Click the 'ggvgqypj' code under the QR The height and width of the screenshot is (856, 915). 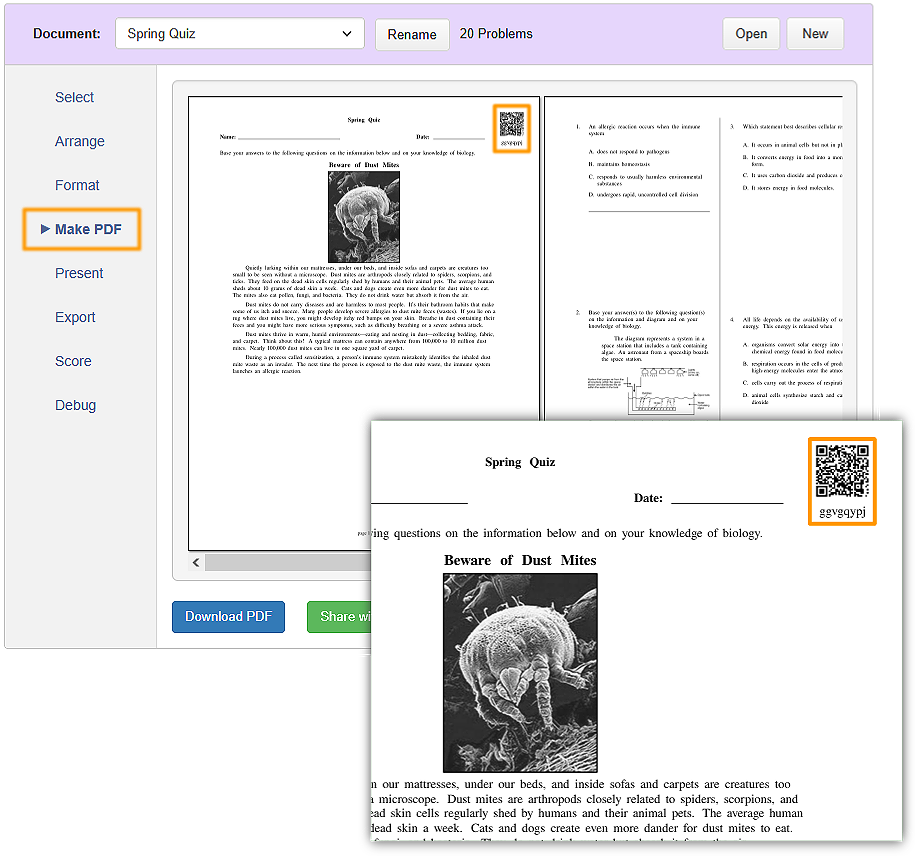tap(842, 512)
